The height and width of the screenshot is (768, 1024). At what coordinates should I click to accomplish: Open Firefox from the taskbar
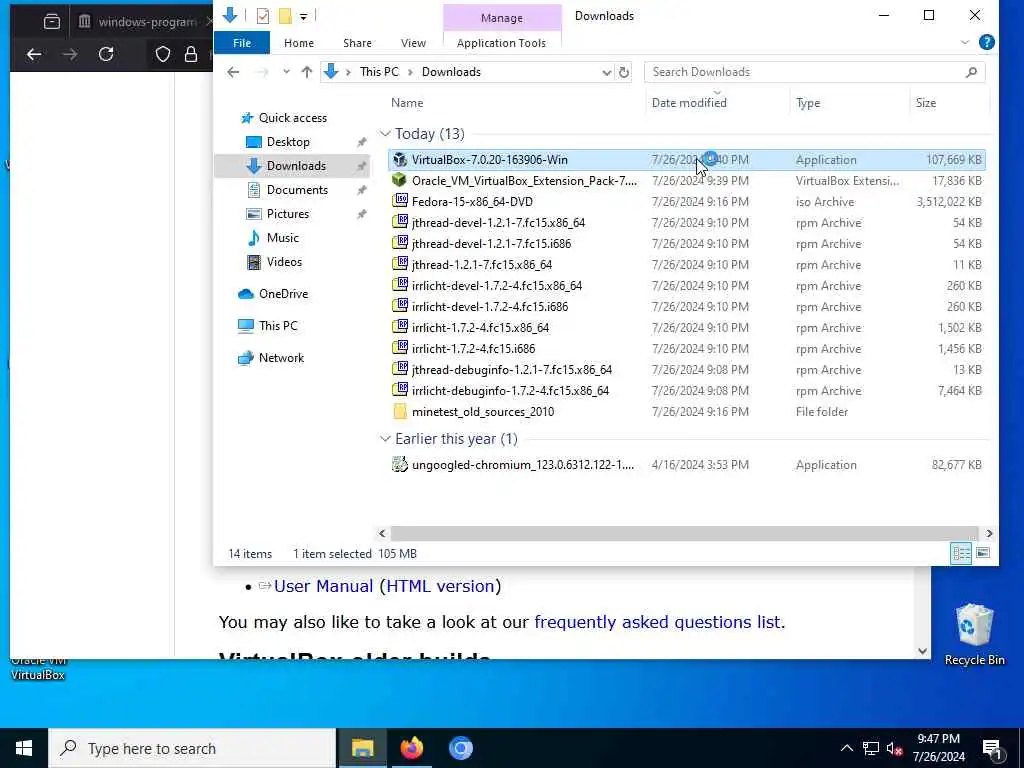(x=411, y=748)
